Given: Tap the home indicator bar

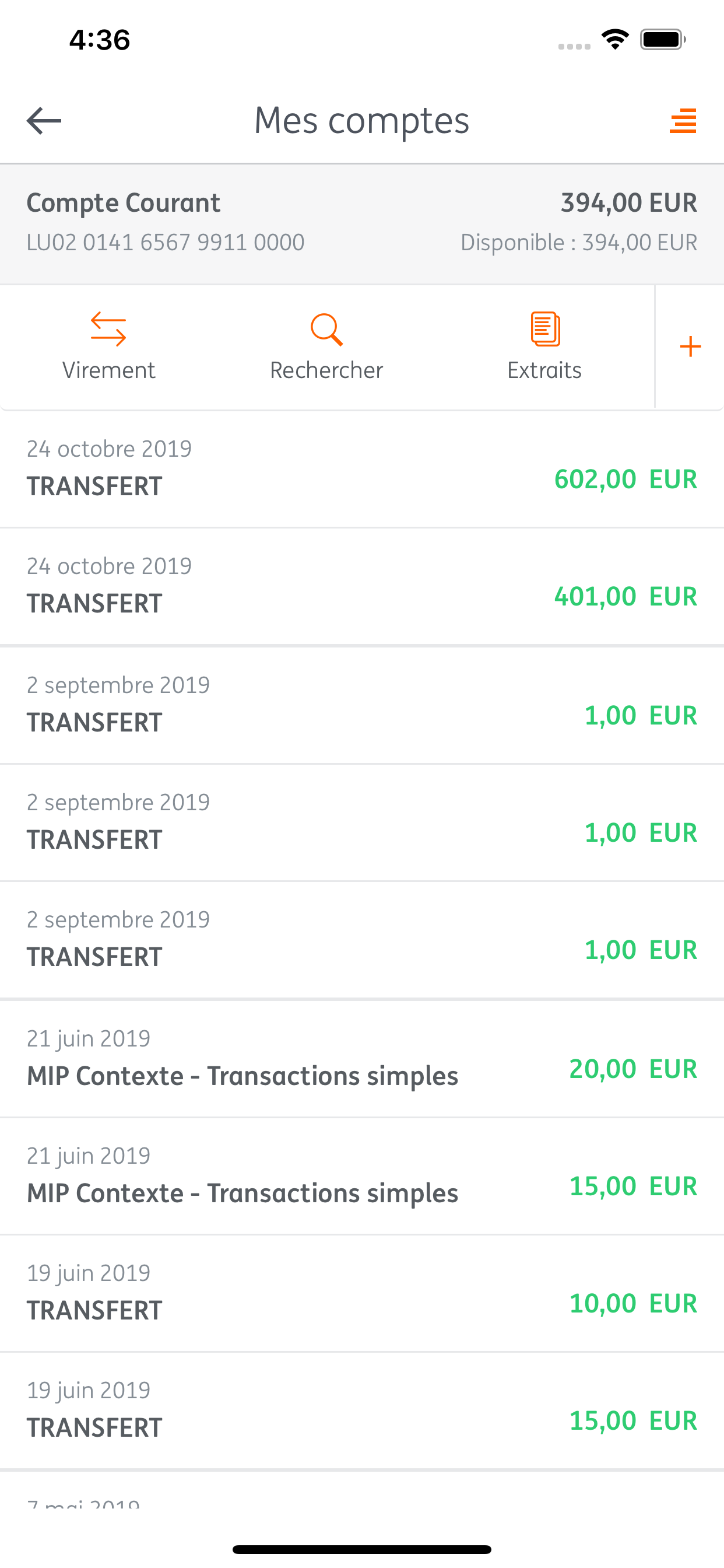Looking at the screenshot, I should tap(362, 1549).
